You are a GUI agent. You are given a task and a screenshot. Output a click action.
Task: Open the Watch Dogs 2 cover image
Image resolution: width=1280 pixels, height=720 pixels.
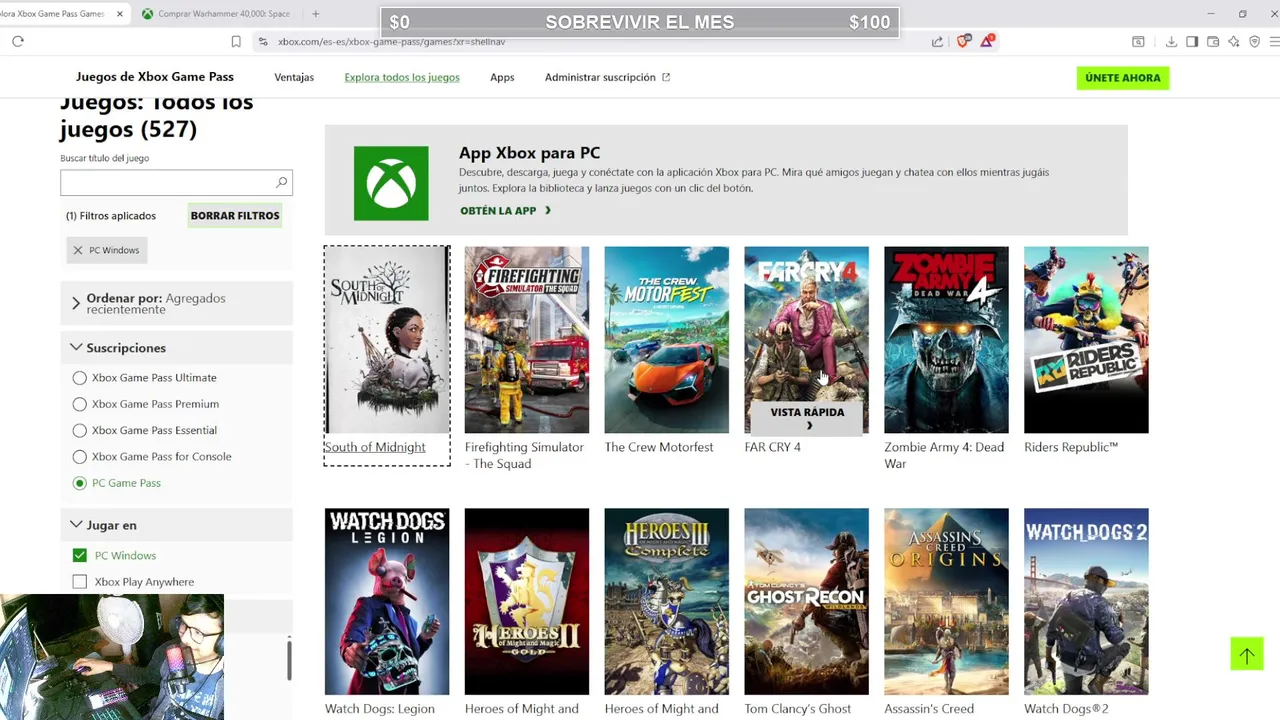1086,601
